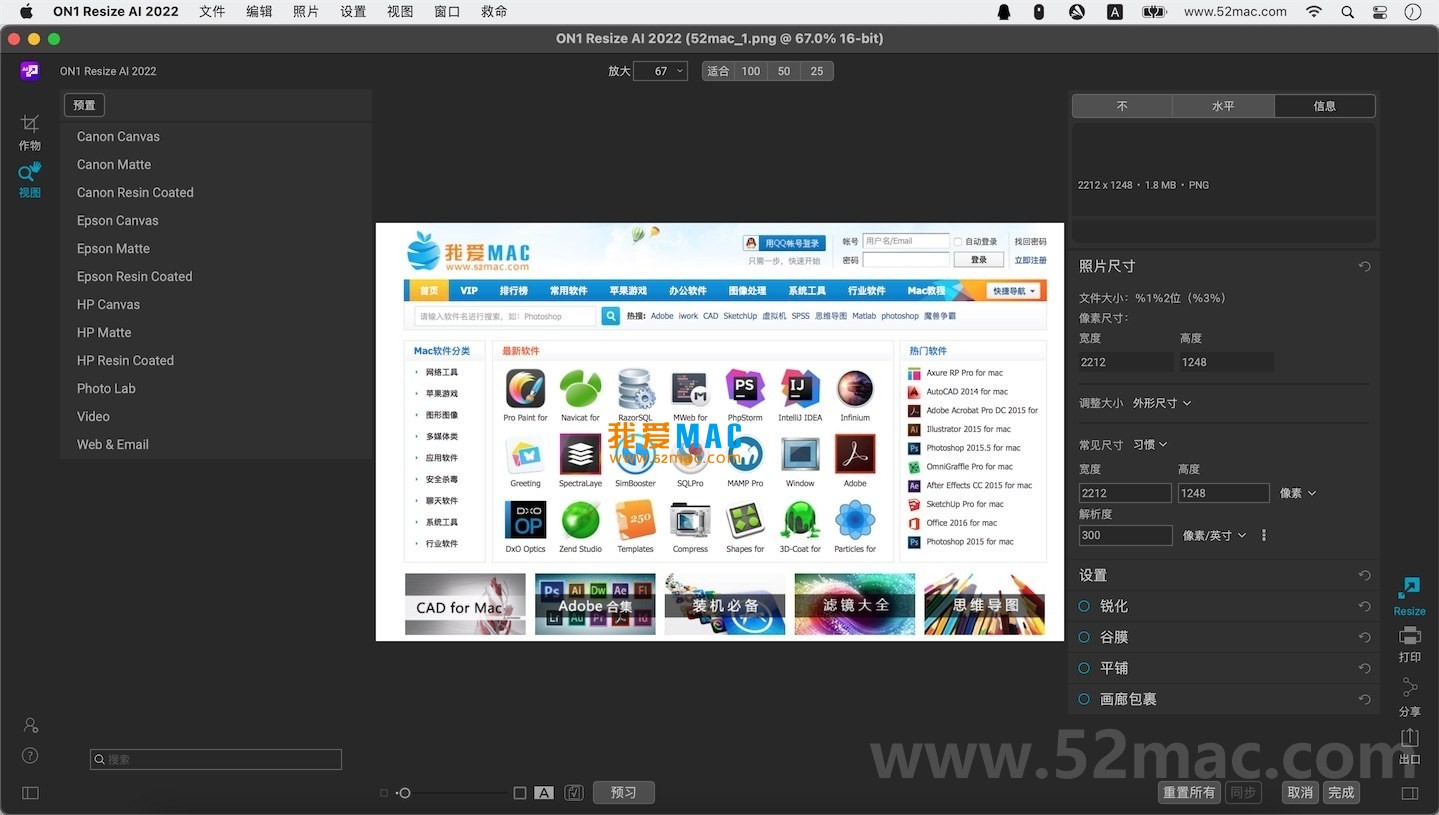Open the Export (出口) icon
1439x815 pixels.
[x=1410, y=746]
